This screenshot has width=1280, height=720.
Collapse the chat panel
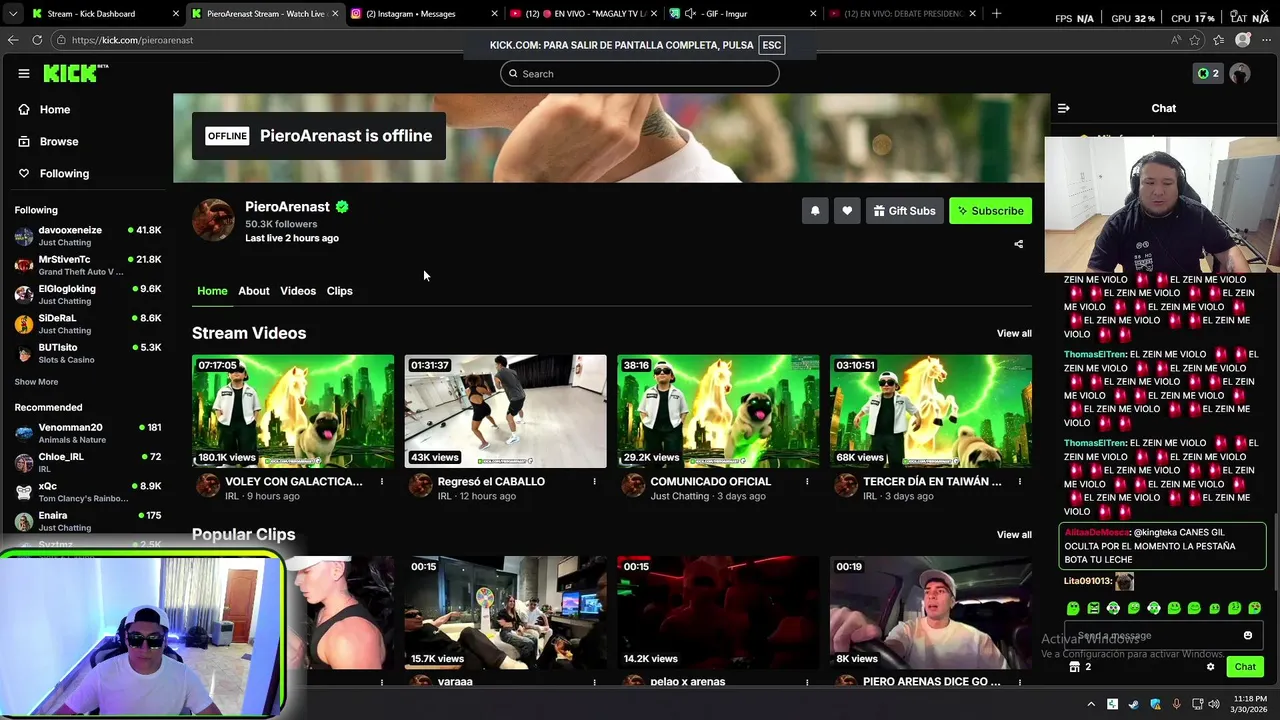pyautogui.click(x=1064, y=108)
